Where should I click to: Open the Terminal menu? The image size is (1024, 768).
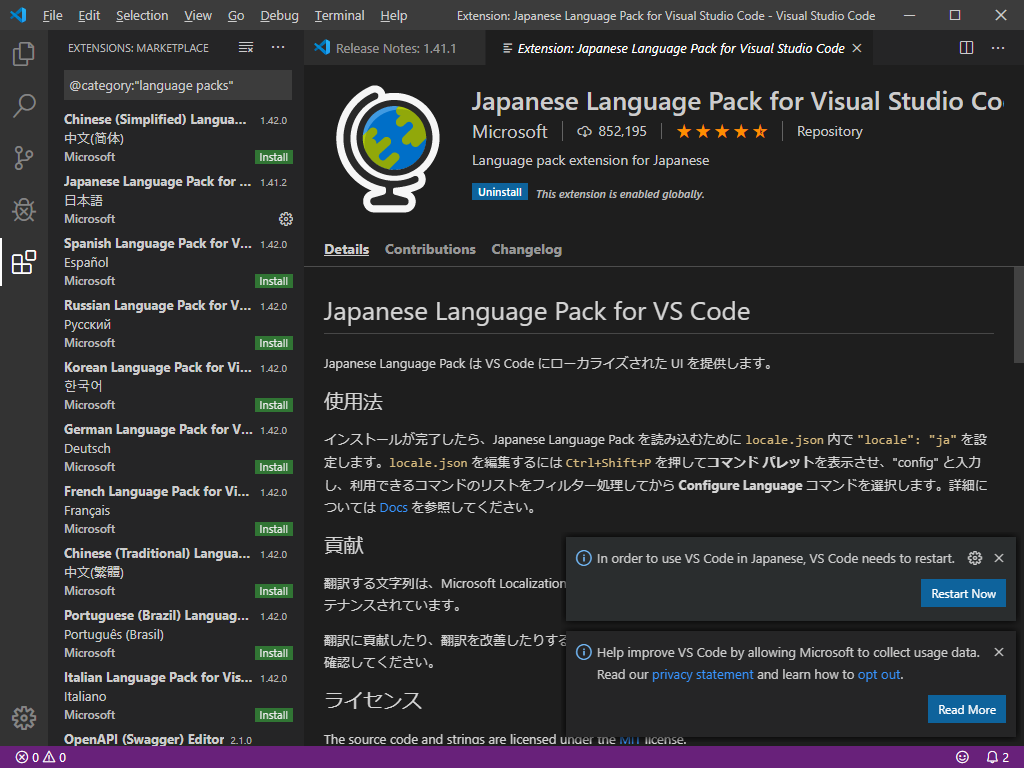pyautogui.click(x=339, y=16)
